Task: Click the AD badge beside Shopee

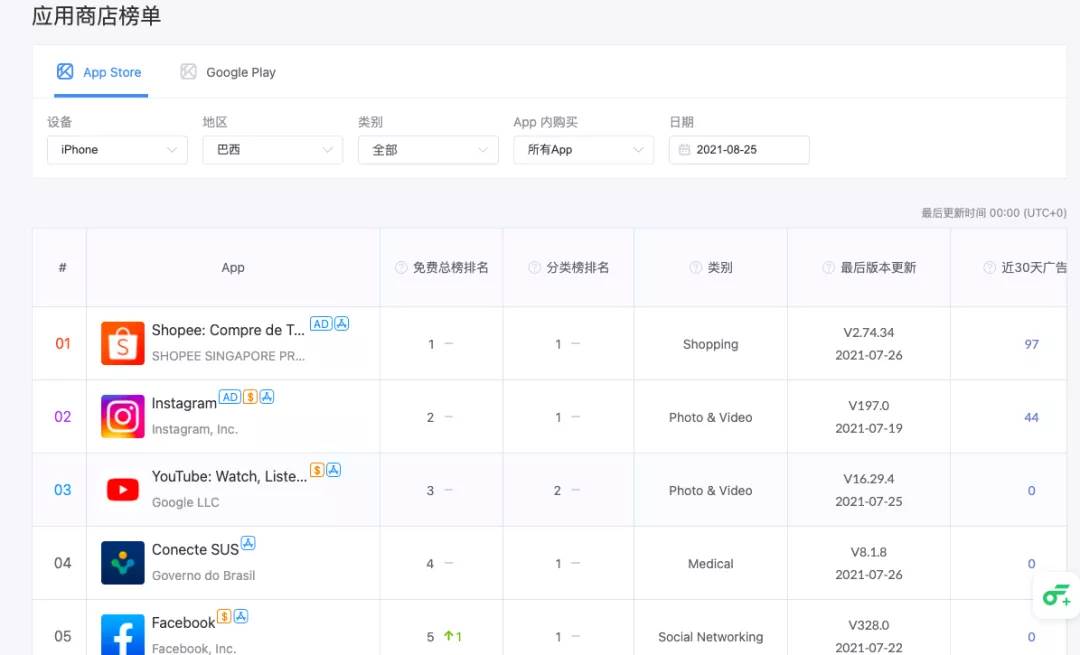Action: coord(321,324)
